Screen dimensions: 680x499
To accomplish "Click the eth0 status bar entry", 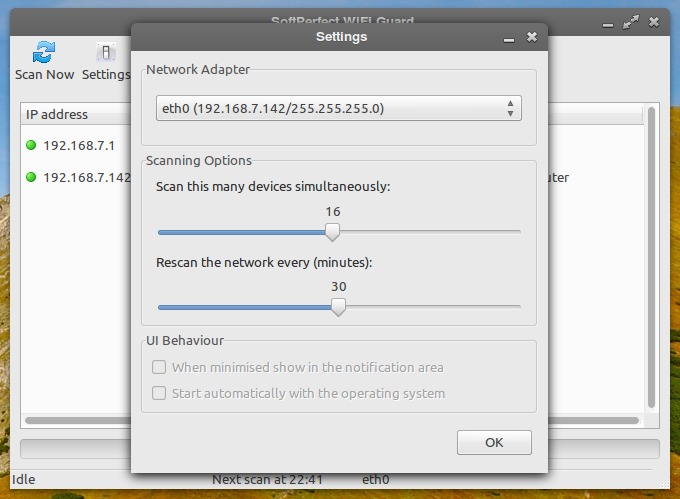I will tap(376, 479).
